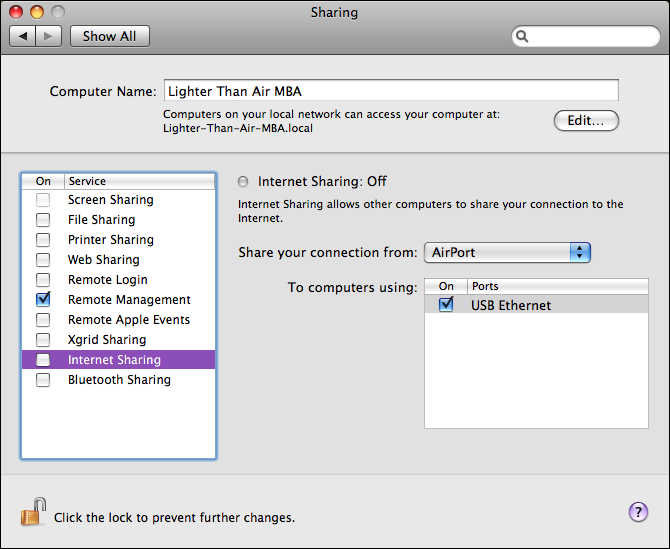This screenshot has height=549, width=670.
Task: Click the search magnifier icon
Action: coord(523,36)
